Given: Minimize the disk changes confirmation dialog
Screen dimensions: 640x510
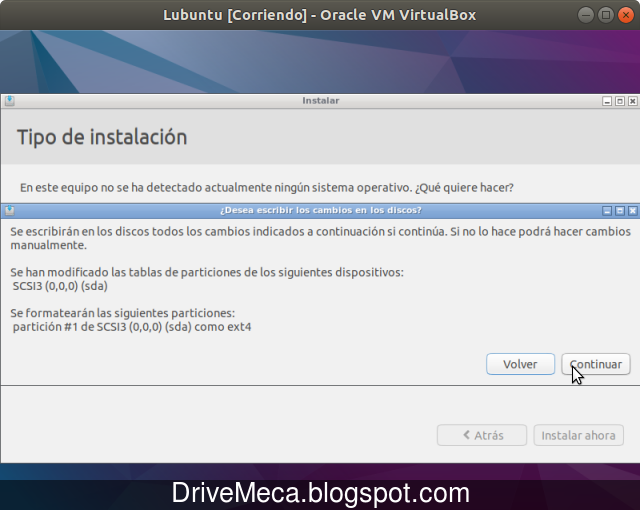Looking at the screenshot, I should (x=607, y=211).
